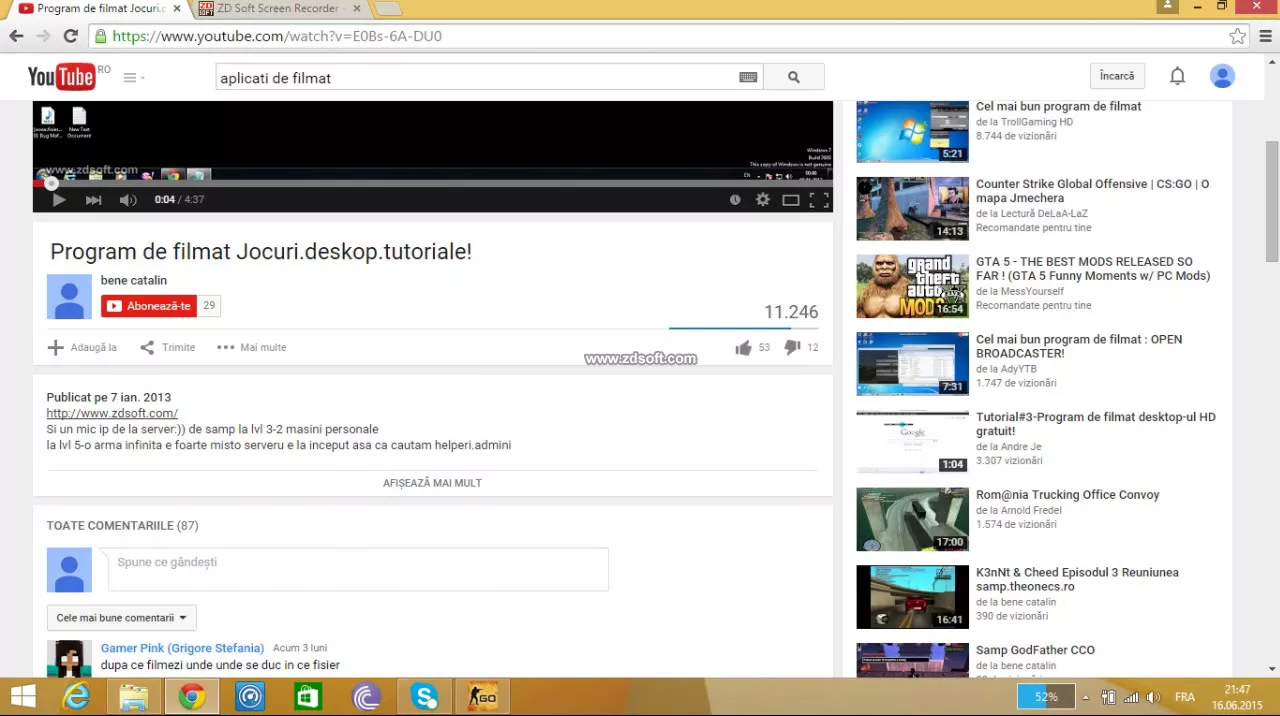This screenshot has height=716, width=1280.
Task: Click the address bar URL
Action: coord(277,36)
